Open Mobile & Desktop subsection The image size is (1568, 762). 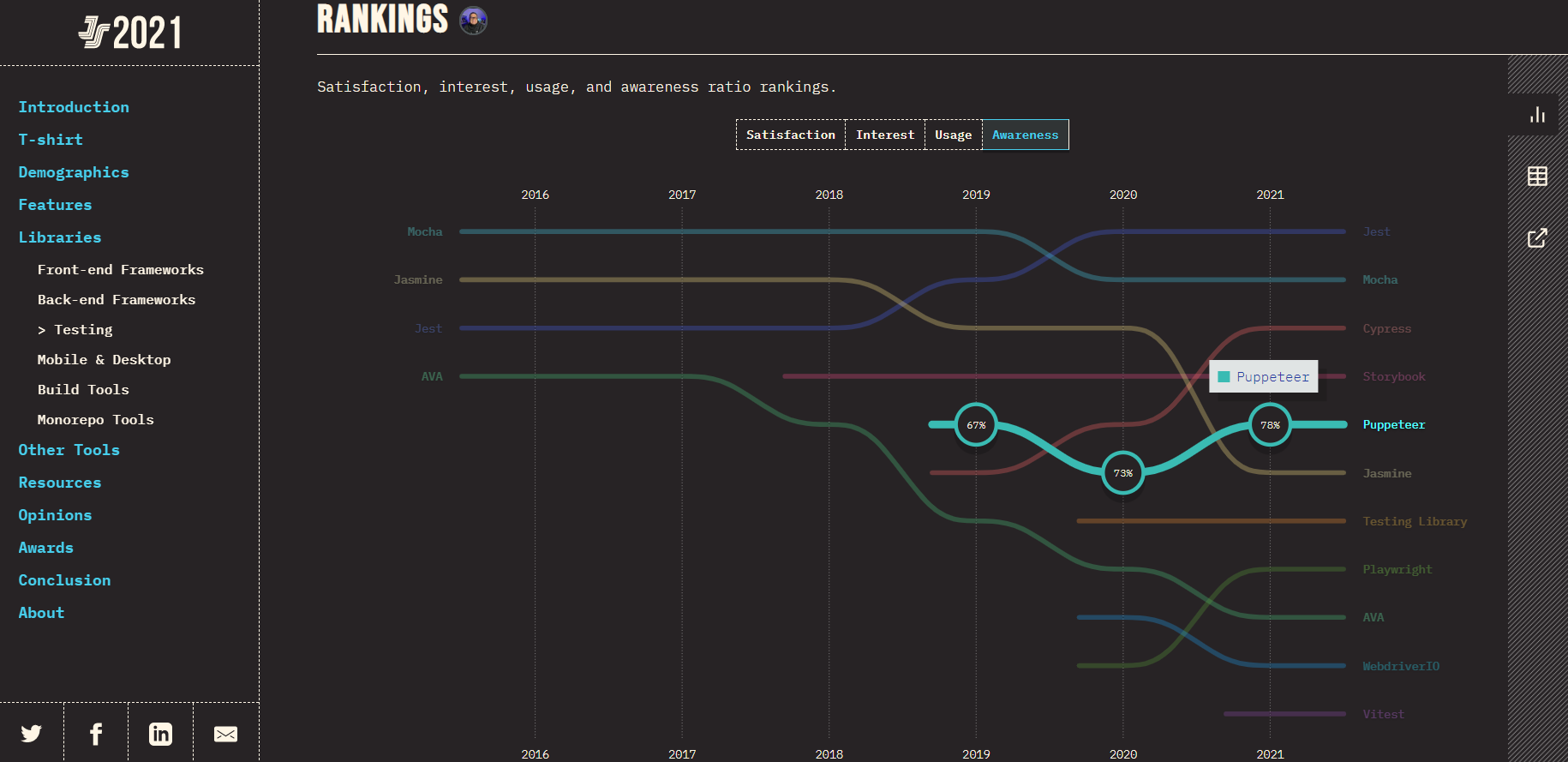click(x=105, y=360)
